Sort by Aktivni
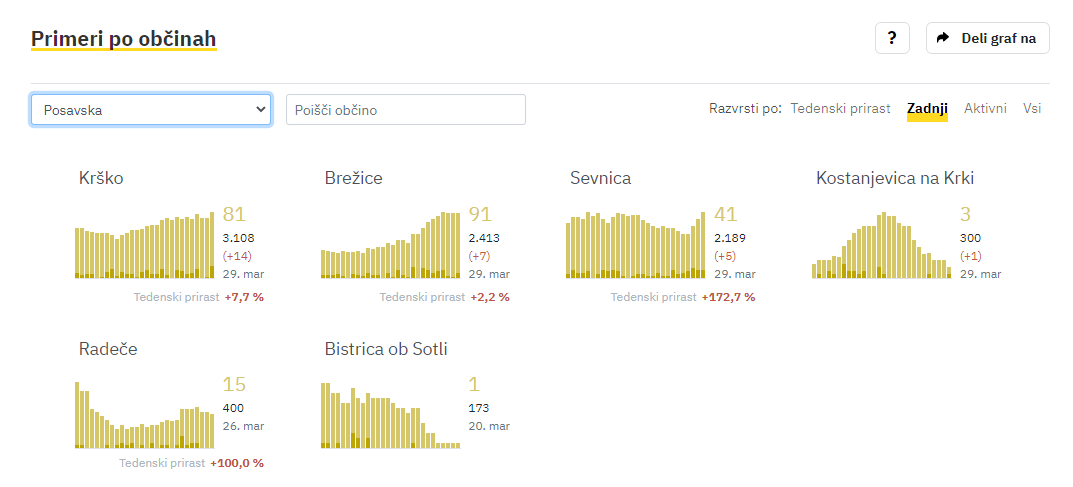Screen dimensions: 1073x487 985,108
